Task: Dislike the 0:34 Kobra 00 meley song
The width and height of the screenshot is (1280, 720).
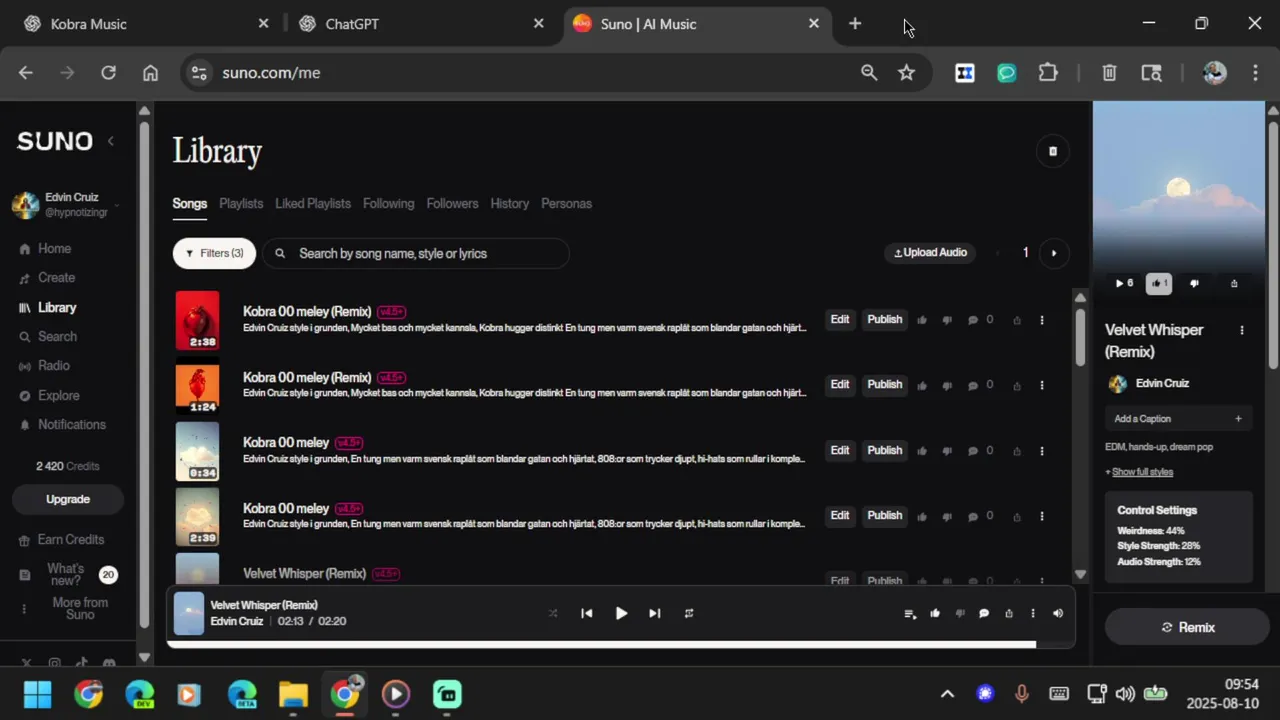Action: click(x=947, y=452)
